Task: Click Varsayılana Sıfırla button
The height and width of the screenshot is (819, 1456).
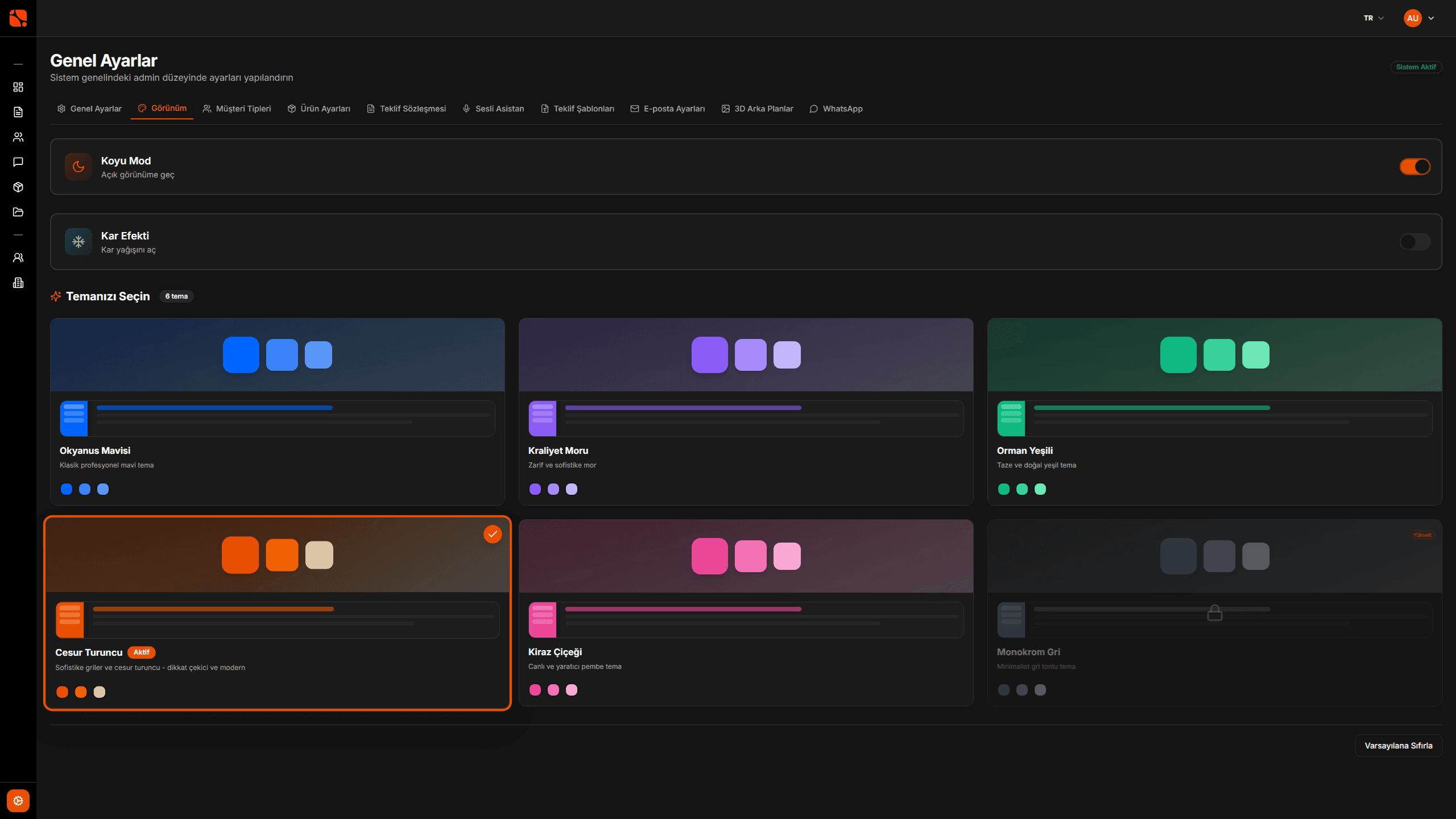Action: coord(1398,746)
